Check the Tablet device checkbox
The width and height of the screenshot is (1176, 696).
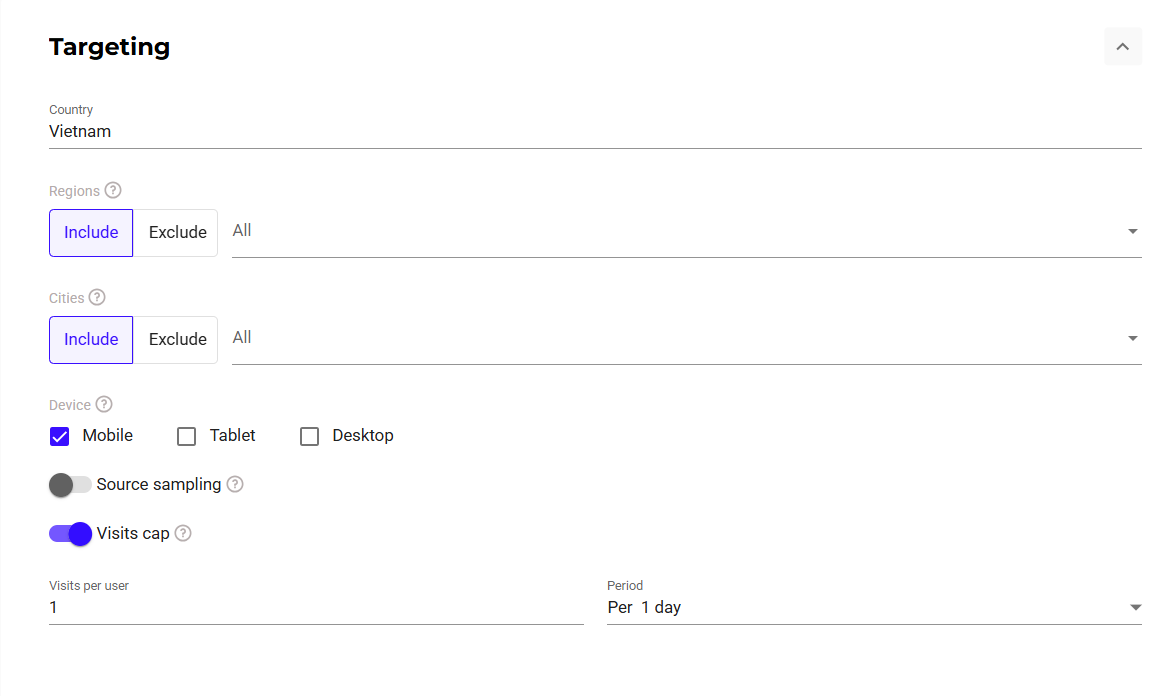(x=186, y=436)
